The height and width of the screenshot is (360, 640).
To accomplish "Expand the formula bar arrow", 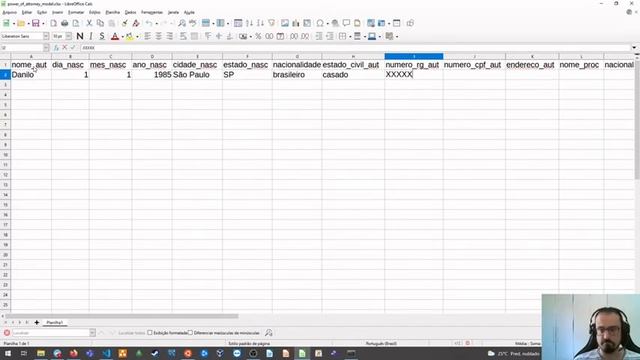I will [x=634, y=48].
